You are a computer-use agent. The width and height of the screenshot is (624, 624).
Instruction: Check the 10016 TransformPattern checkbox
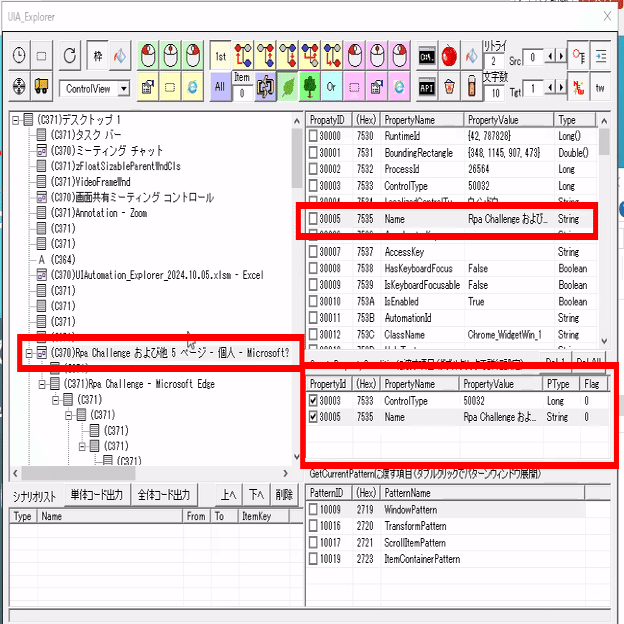pos(313,526)
